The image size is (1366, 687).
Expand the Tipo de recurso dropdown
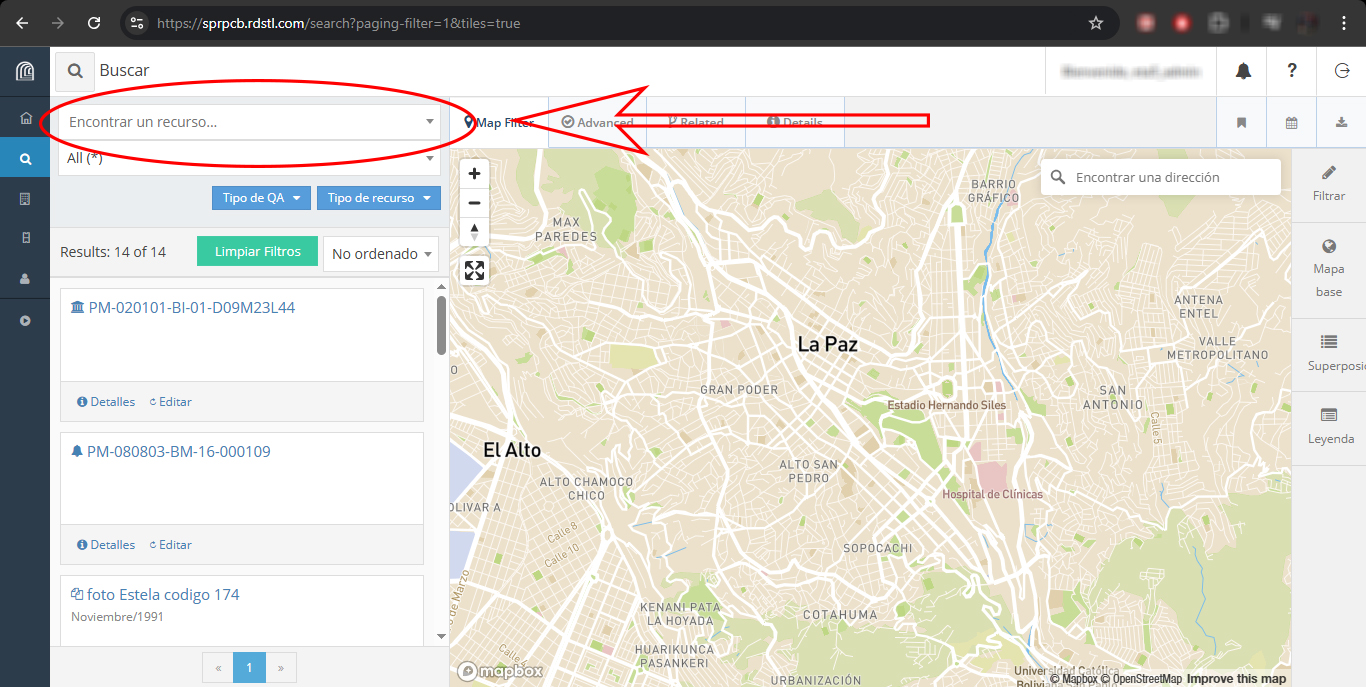378,198
